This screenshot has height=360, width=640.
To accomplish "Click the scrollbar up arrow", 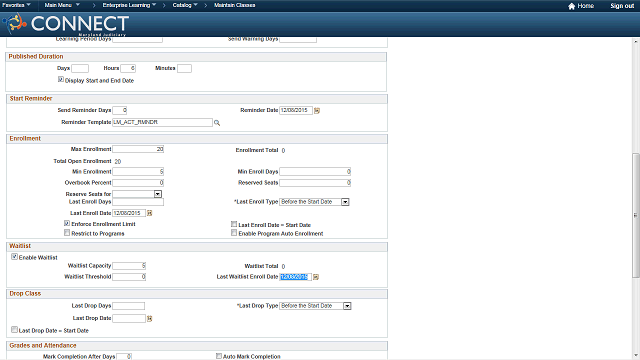I will (x=636, y=42).
